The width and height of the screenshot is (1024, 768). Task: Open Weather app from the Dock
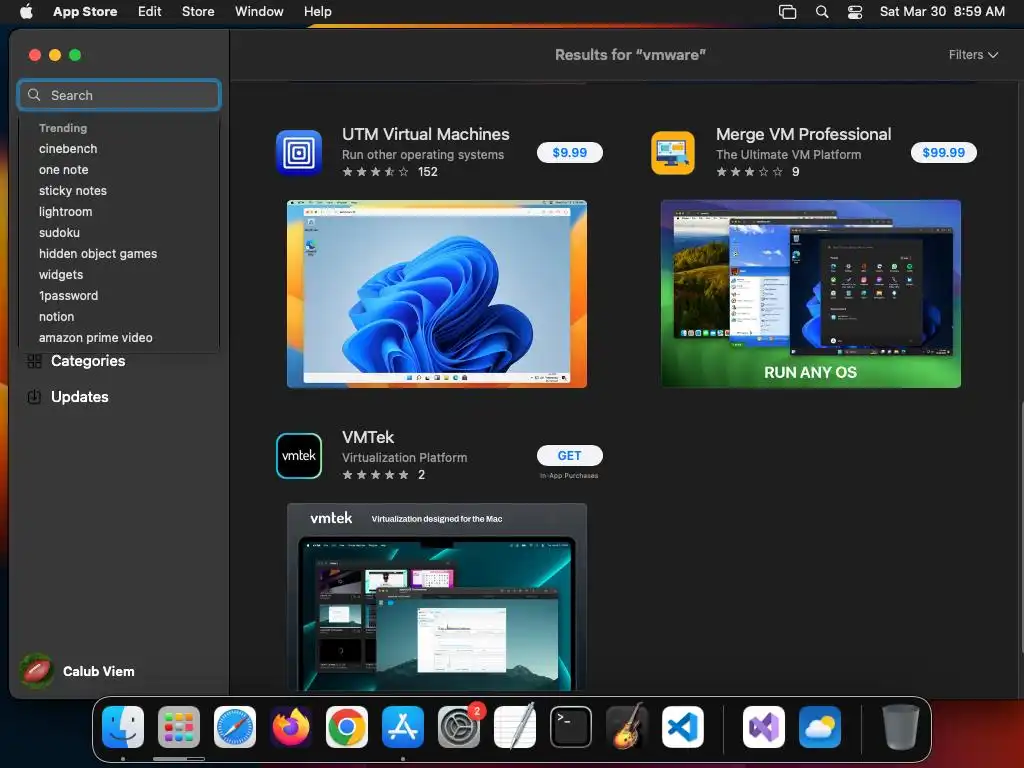tap(820, 727)
